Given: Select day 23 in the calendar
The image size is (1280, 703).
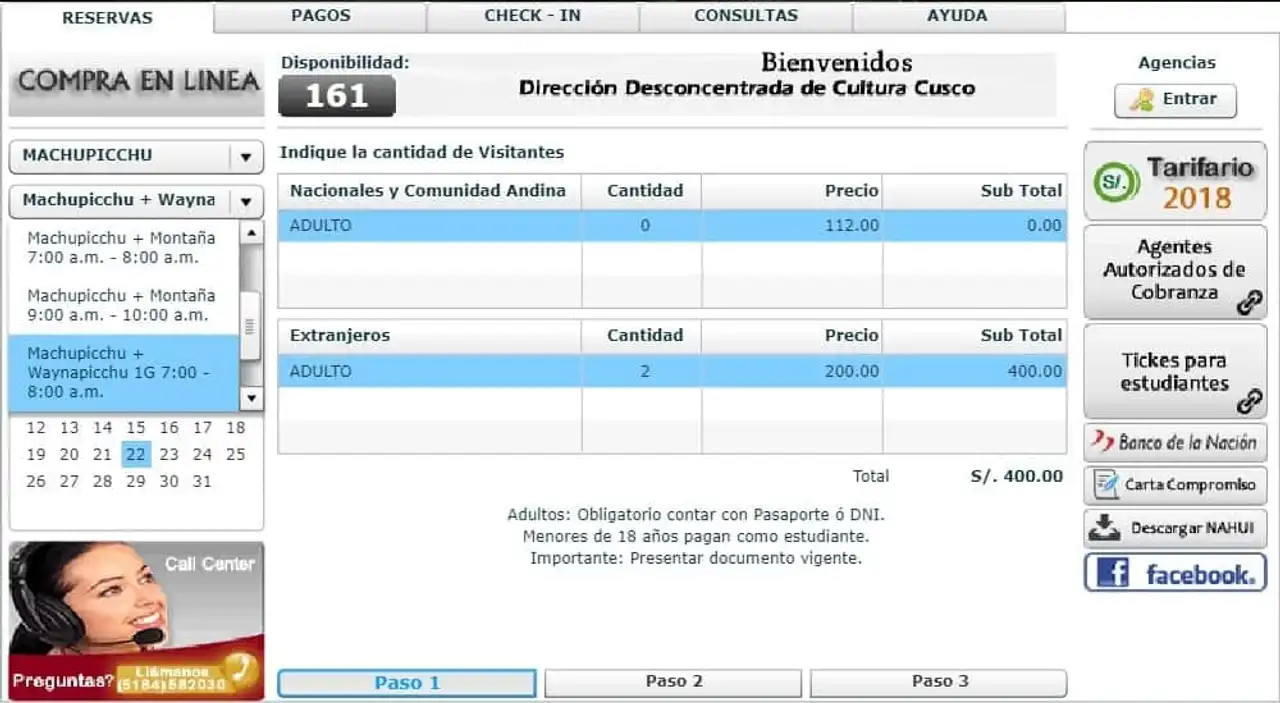Looking at the screenshot, I should pyautogui.click(x=169, y=454).
